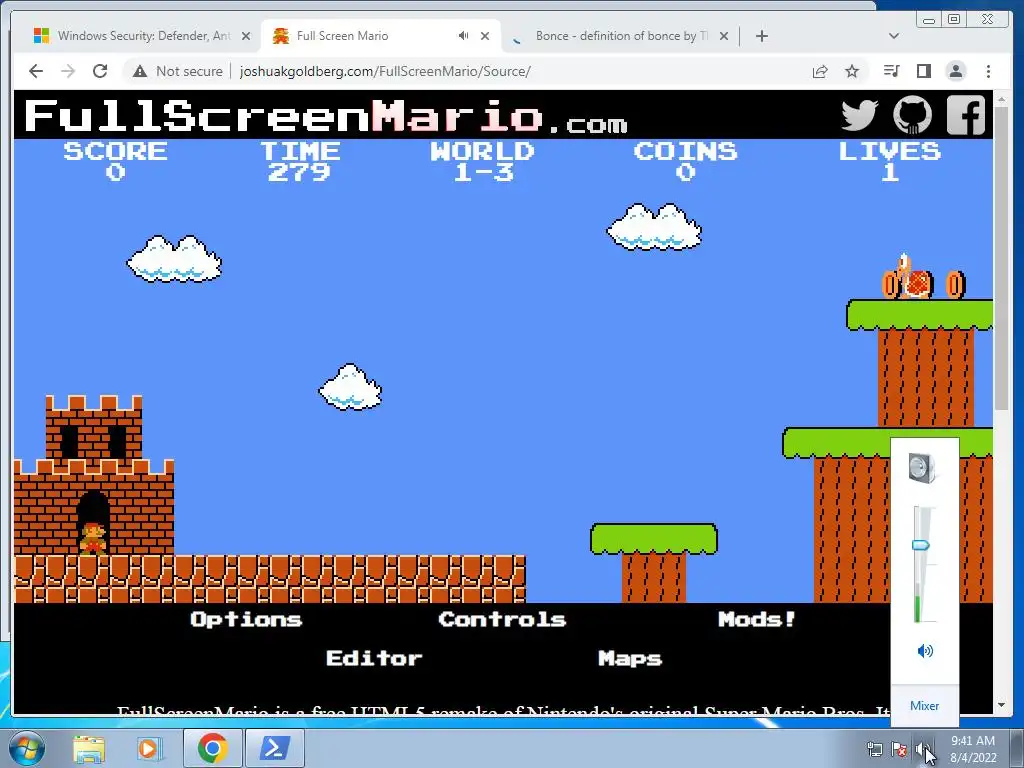The width and height of the screenshot is (1024, 768).
Task: Click the WORLD 1-3 indicator
Action: click(x=483, y=161)
